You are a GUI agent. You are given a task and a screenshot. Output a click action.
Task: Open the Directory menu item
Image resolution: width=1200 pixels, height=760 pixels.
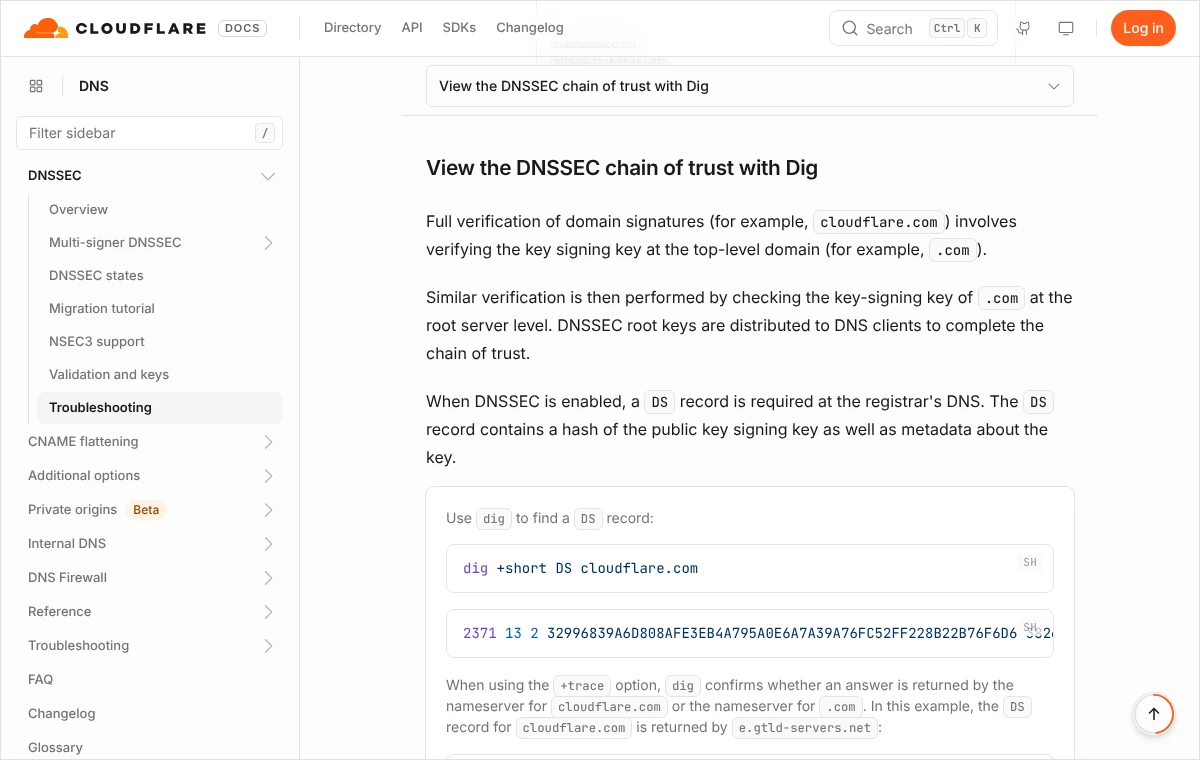(352, 28)
